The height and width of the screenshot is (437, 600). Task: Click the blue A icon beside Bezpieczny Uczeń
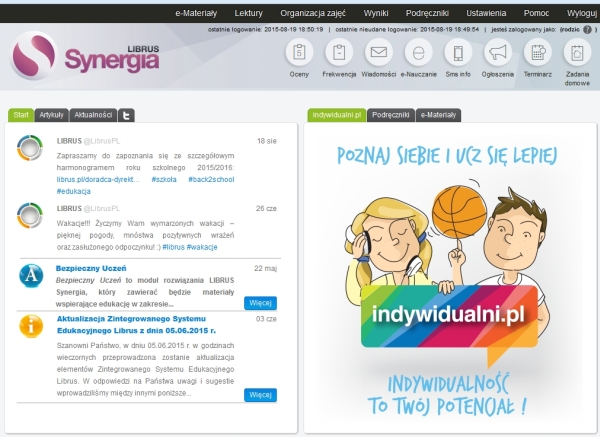click(31, 276)
